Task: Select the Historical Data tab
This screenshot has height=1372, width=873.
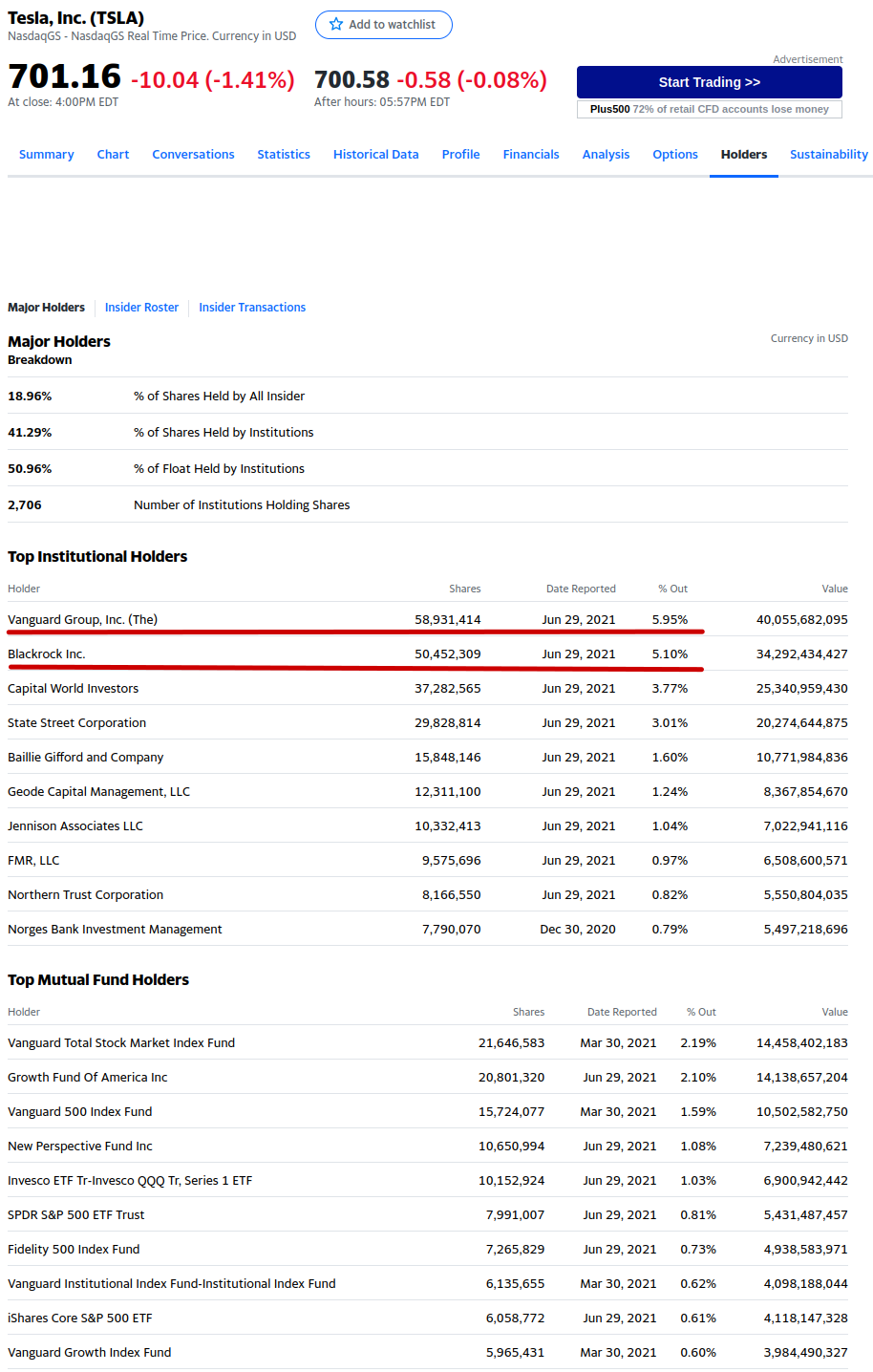Action: (x=375, y=155)
